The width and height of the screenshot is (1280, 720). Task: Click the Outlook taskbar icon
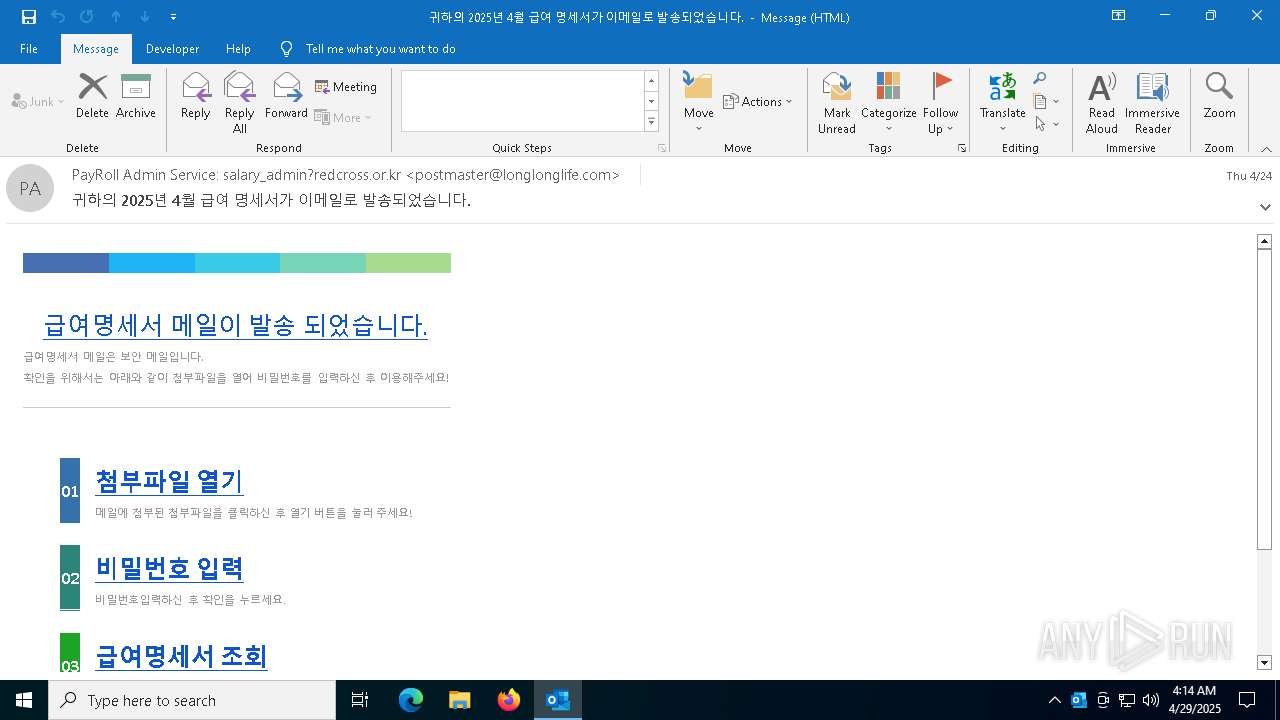point(558,700)
